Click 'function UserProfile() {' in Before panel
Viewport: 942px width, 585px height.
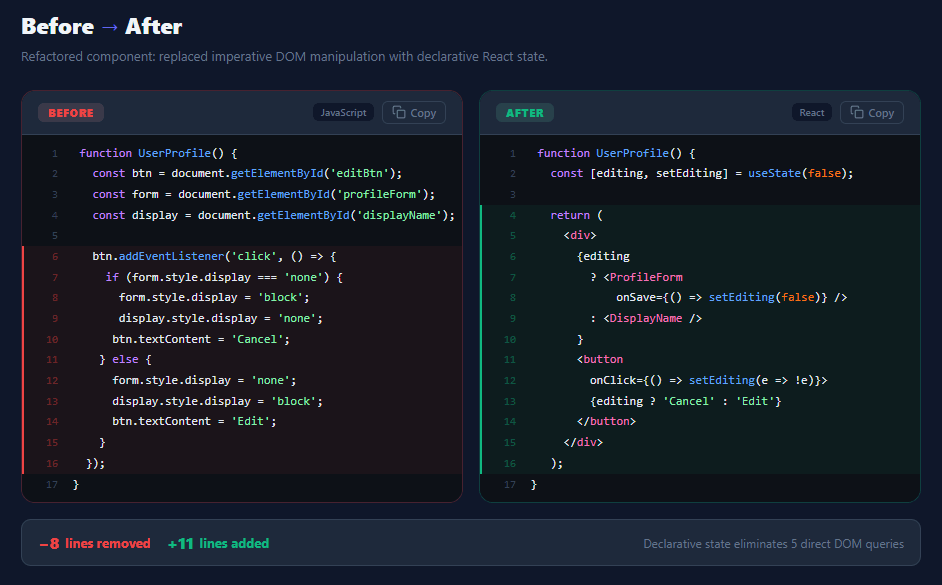coord(242,153)
